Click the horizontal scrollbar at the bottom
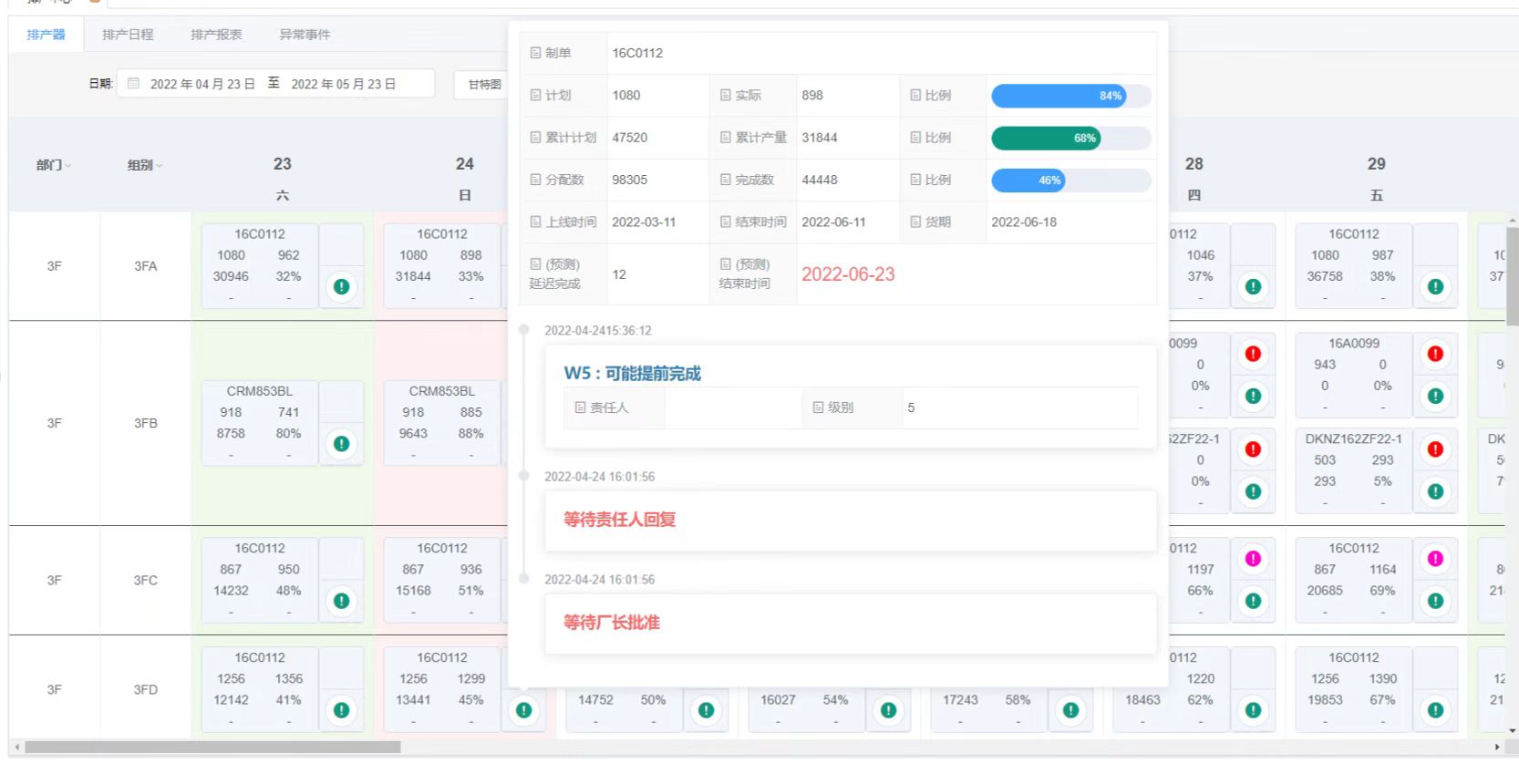 pyautogui.click(x=212, y=748)
